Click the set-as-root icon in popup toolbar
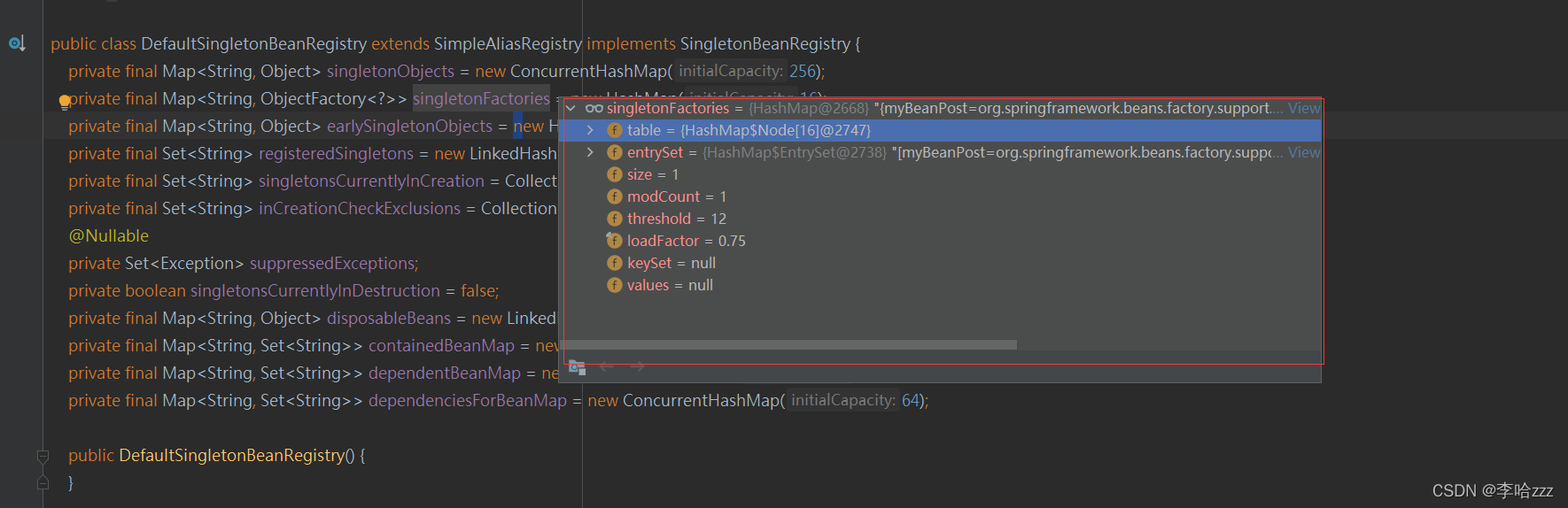This screenshot has height=508, width=1568. tap(577, 366)
